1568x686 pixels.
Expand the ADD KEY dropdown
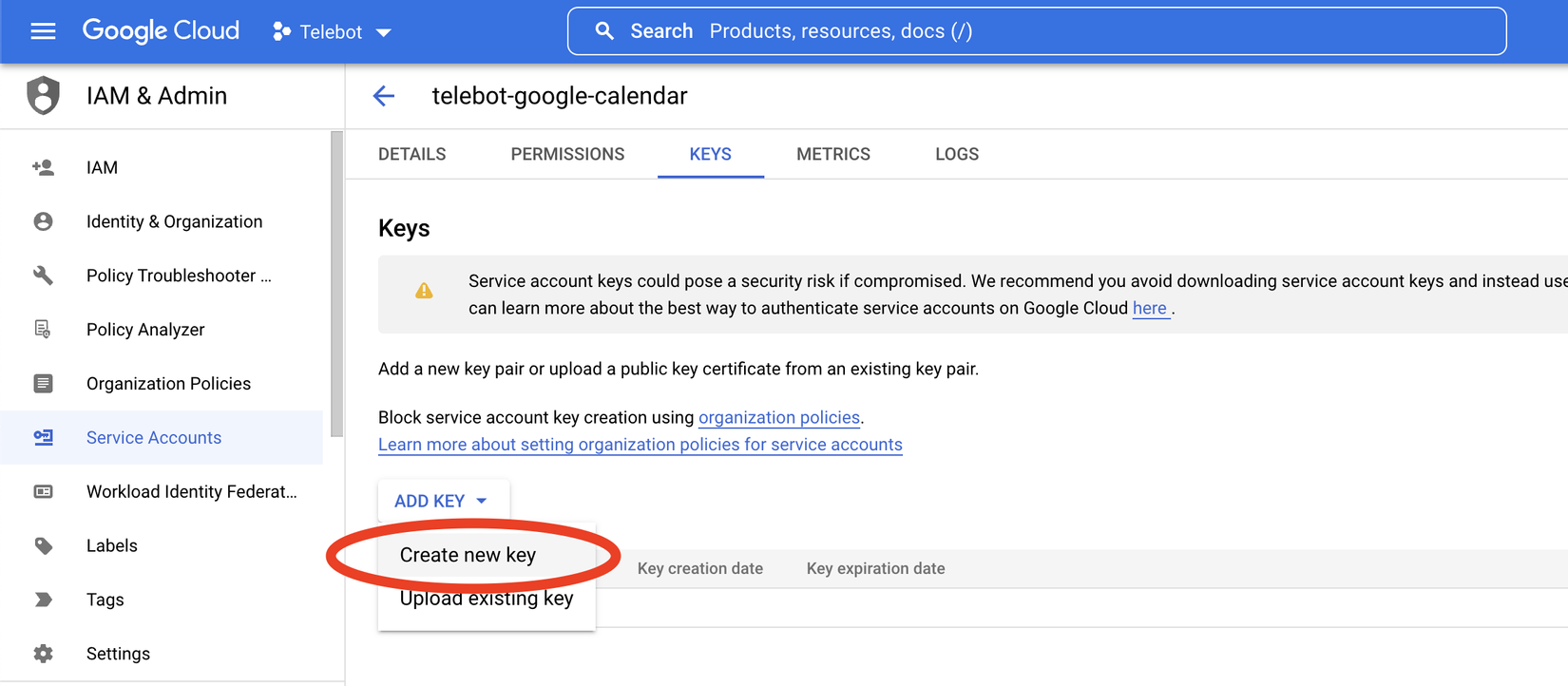[x=442, y=501]
